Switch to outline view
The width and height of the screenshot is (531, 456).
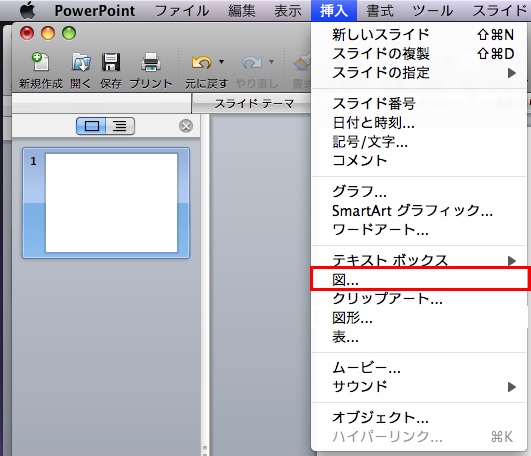(x=120, y=126)
